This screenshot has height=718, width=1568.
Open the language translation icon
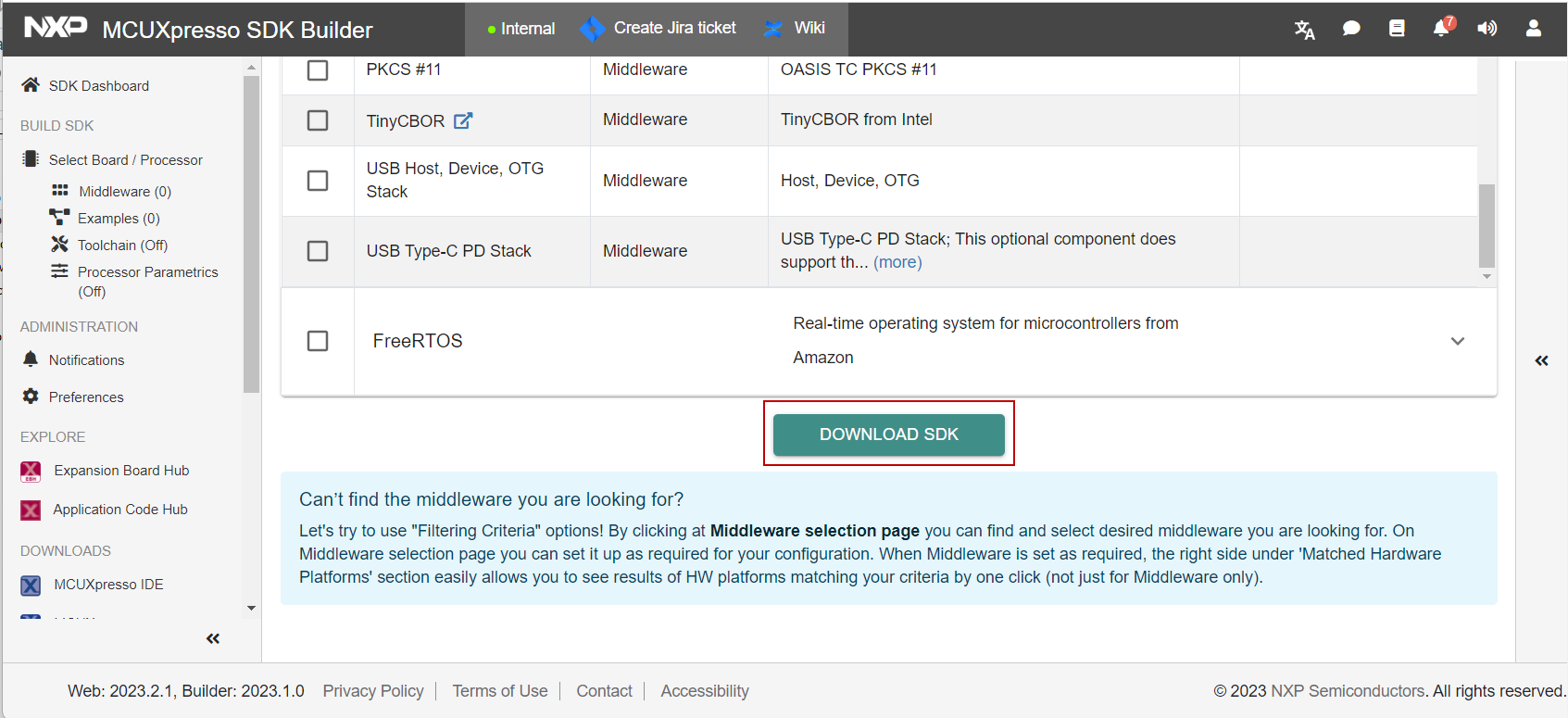1304,30
